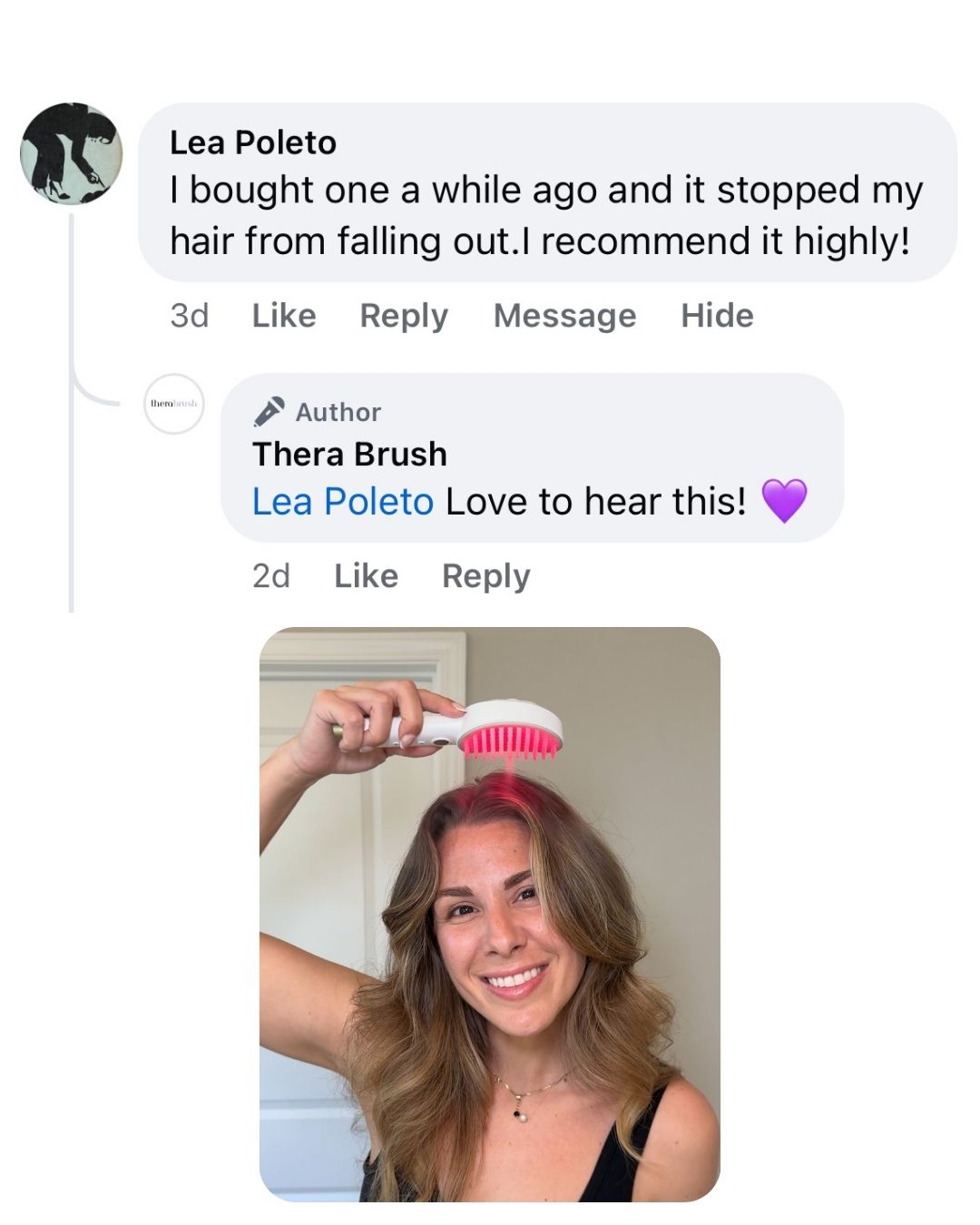Message the commenter Lea Poleto
The image size is (980, 1225).
coord(564,316)
